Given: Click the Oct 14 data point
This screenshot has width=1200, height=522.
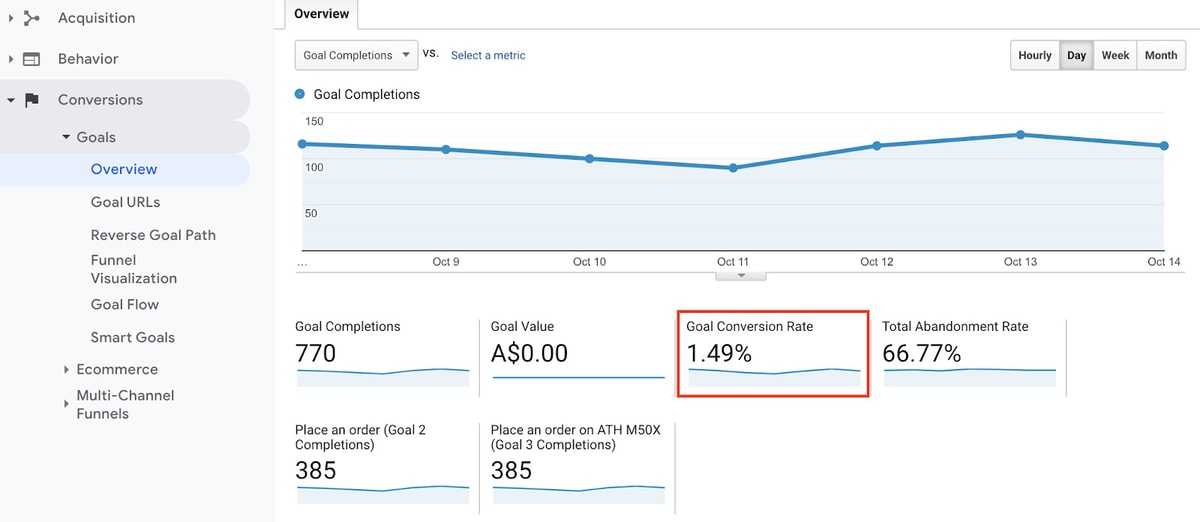Looking at the screenshot, I should pyautogui.click(x=1164, y=145).
